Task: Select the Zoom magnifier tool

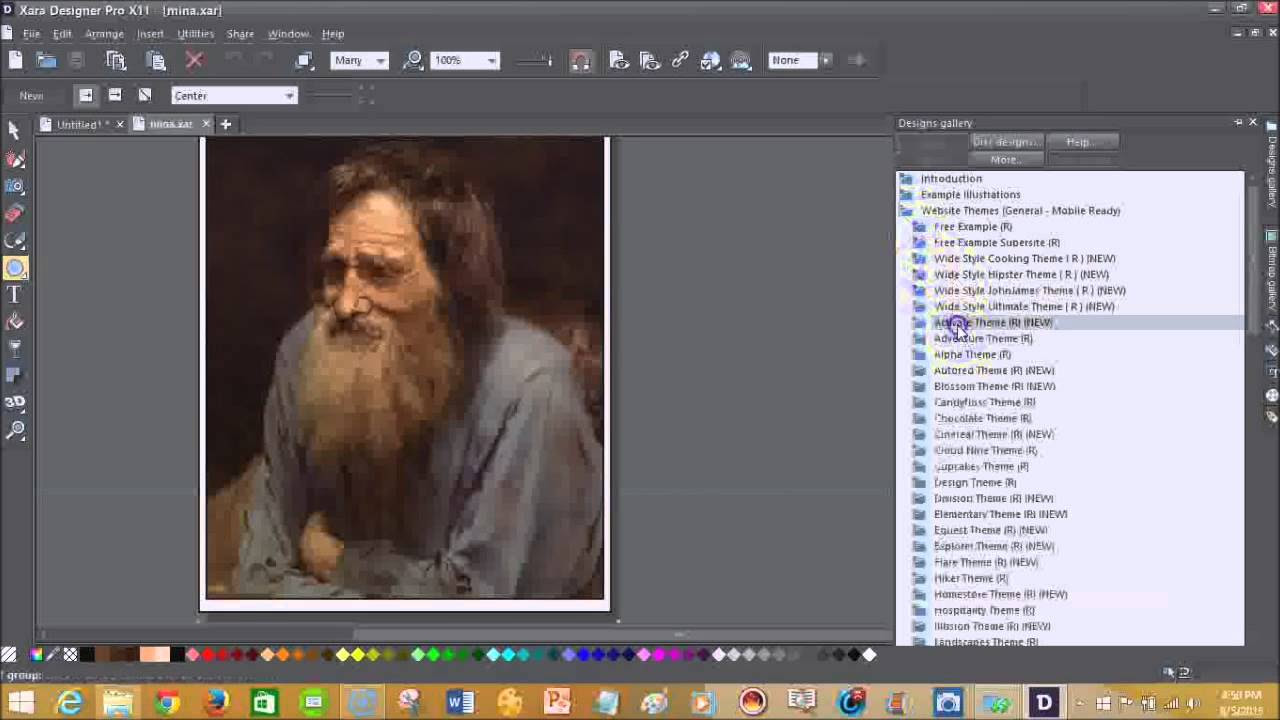Action: coord(15,431)
